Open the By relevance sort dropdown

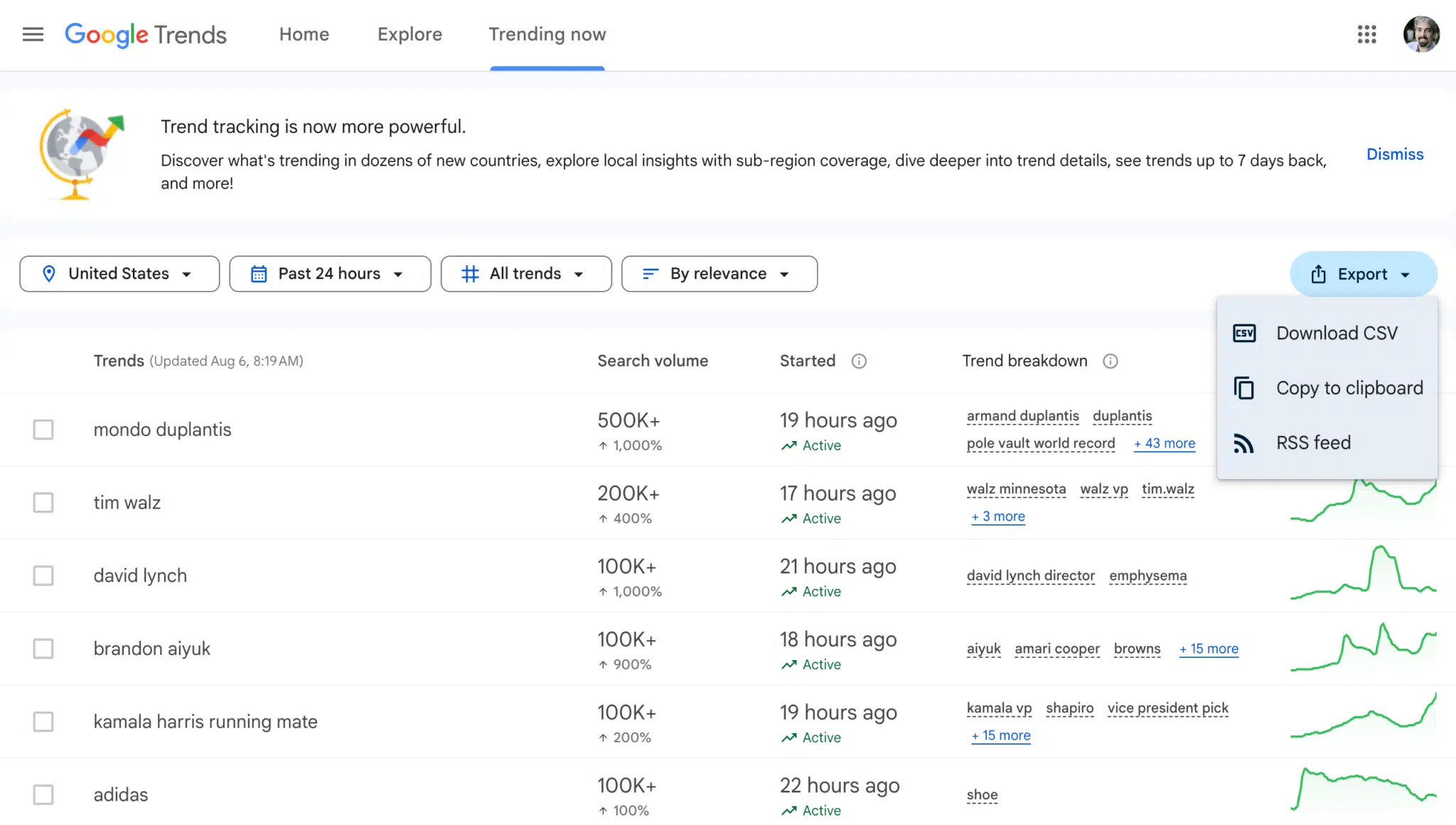click(719, 274)
